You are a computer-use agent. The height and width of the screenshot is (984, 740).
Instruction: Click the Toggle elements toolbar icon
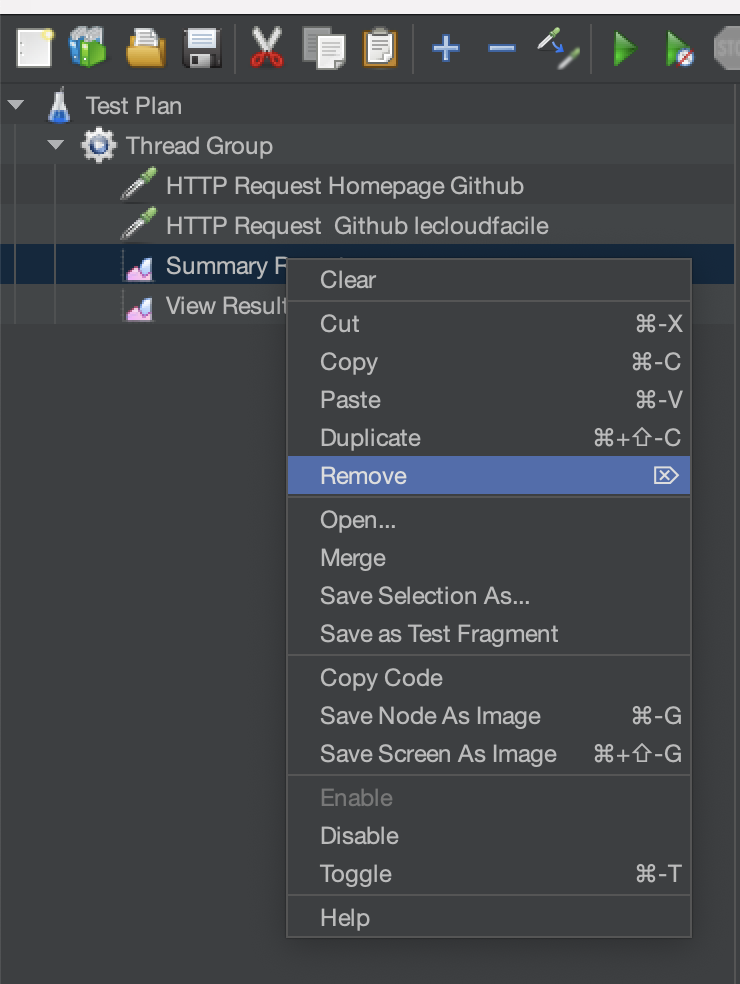(x=557, y=47)
